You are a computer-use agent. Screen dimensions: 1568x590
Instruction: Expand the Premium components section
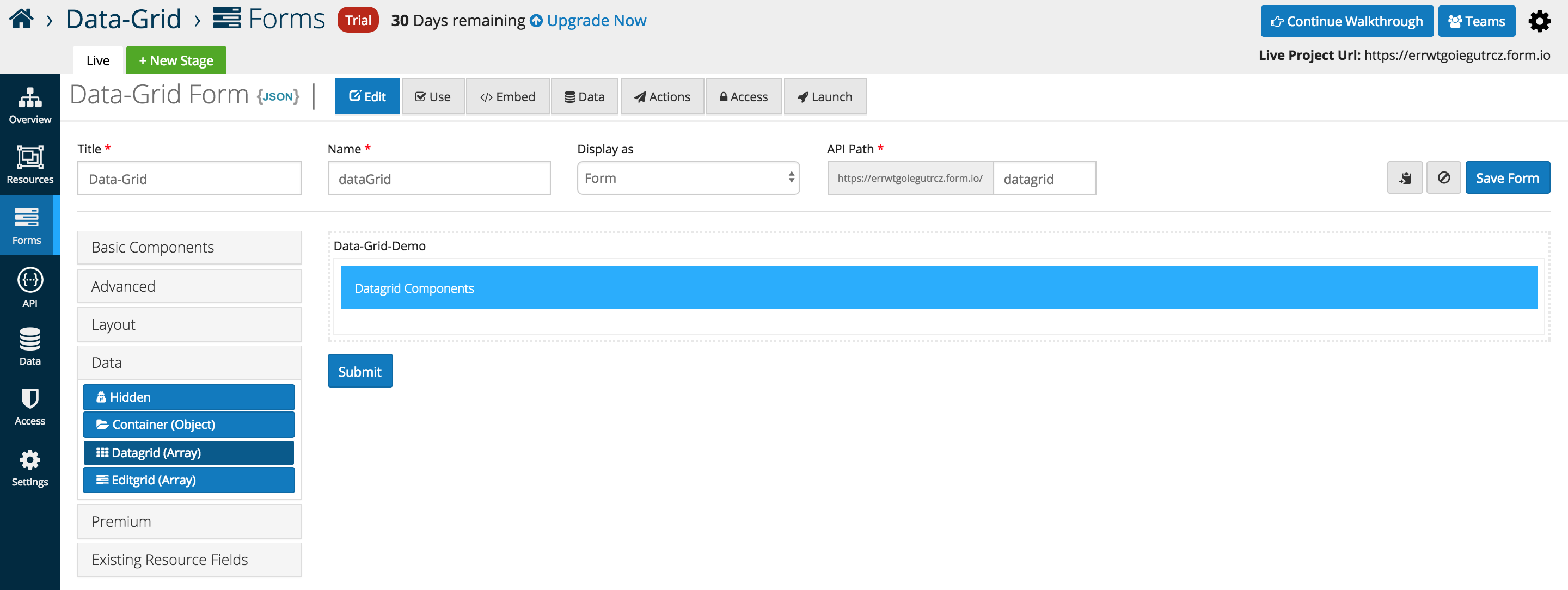pos(189,521)
